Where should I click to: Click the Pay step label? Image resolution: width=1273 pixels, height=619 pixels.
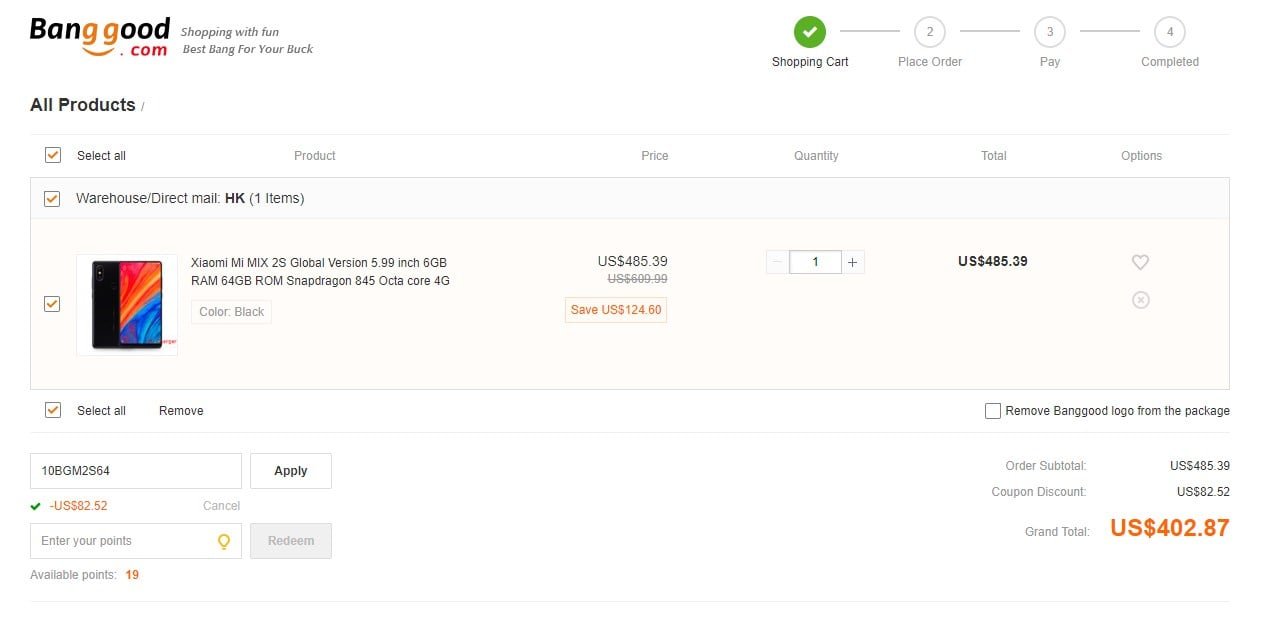(x=1050, y=62)
